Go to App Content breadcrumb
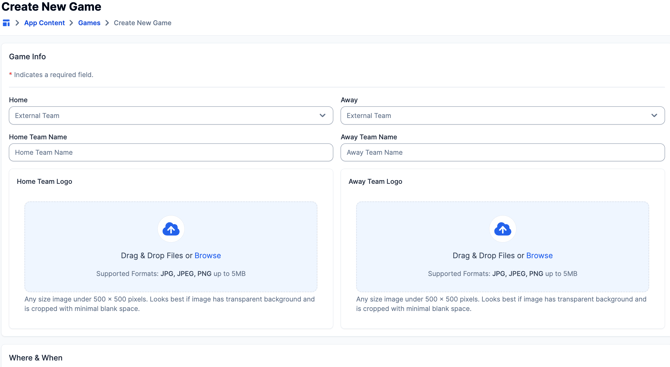Viewport: 670px width, 367px height. pos(44,23)
